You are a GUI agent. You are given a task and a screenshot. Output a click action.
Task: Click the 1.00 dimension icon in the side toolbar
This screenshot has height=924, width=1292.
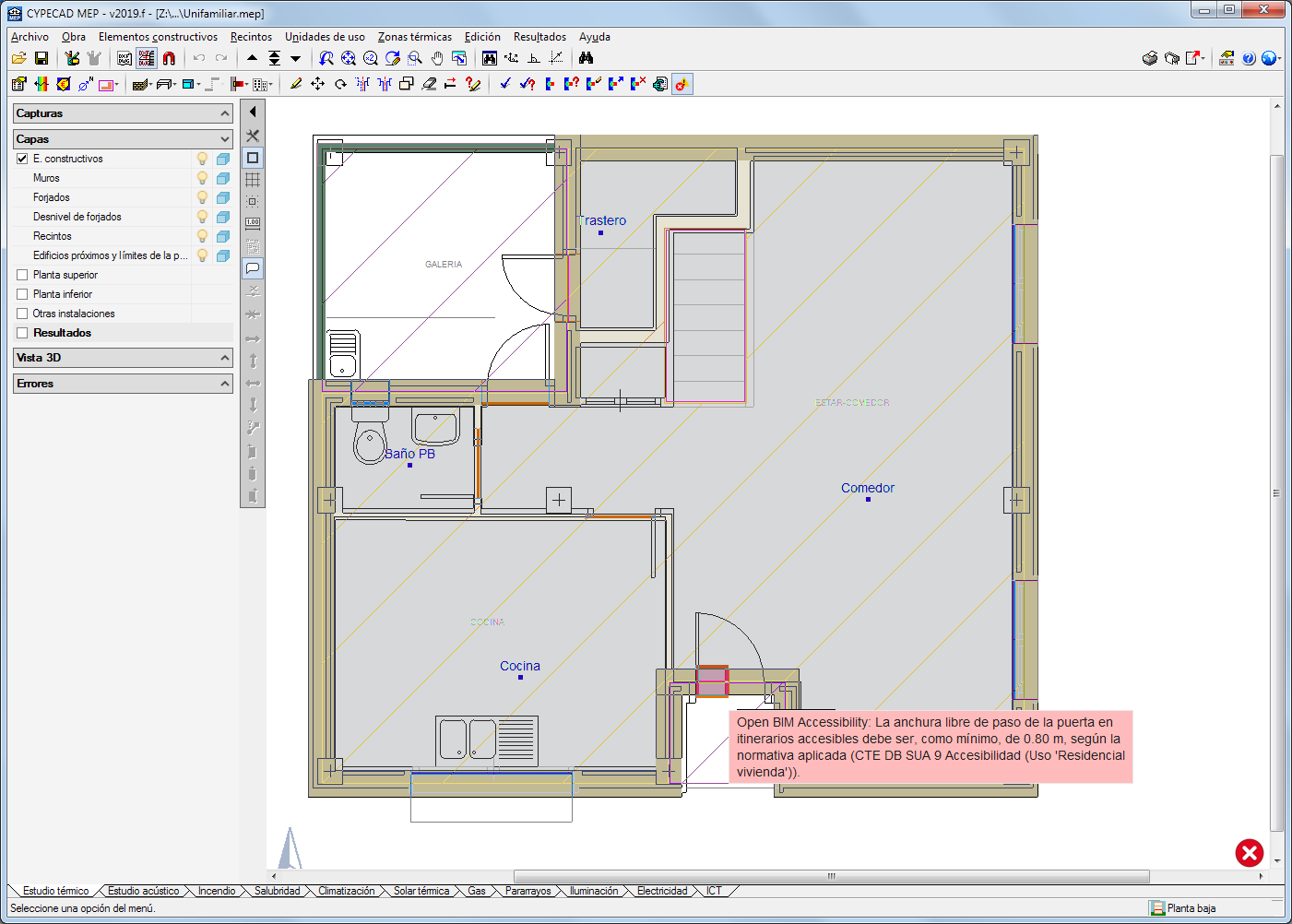point(253,223)
